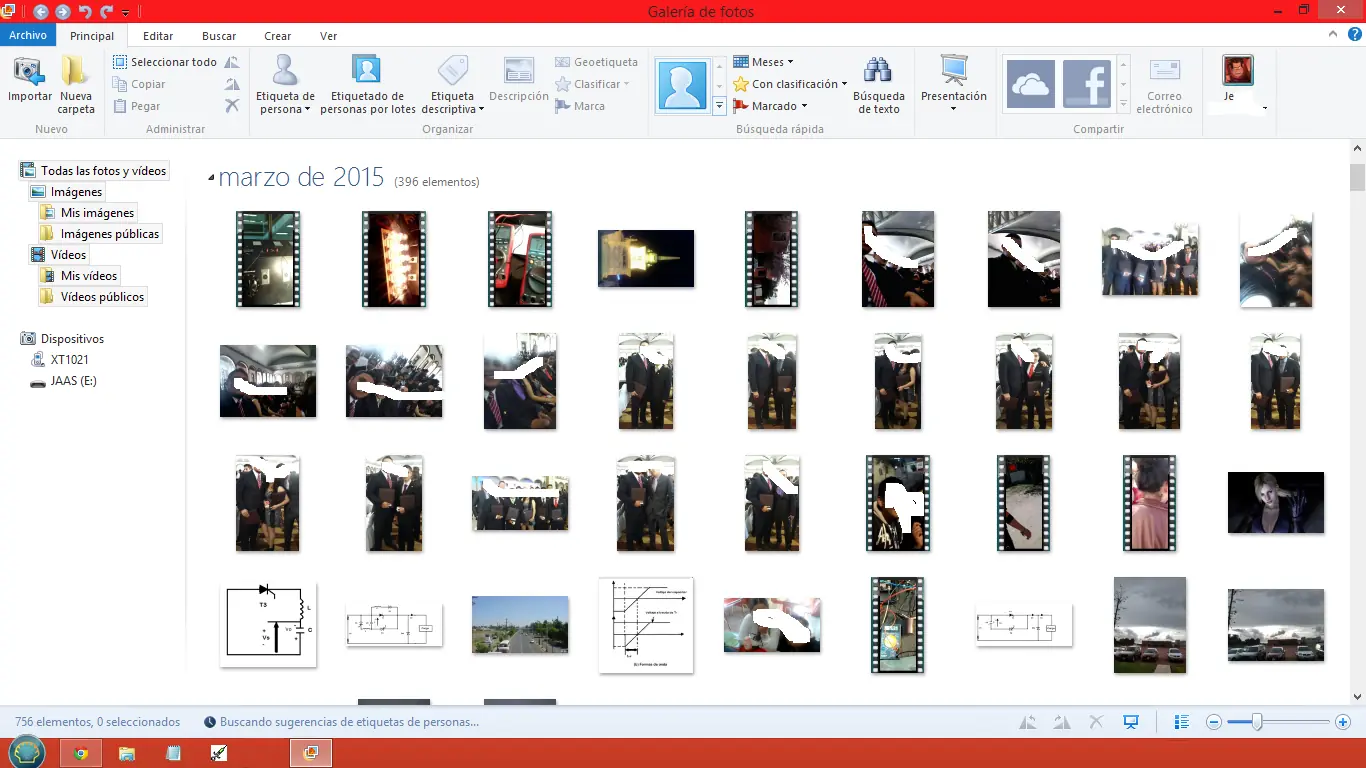Collapse the ribbon with chevron

1332,34
